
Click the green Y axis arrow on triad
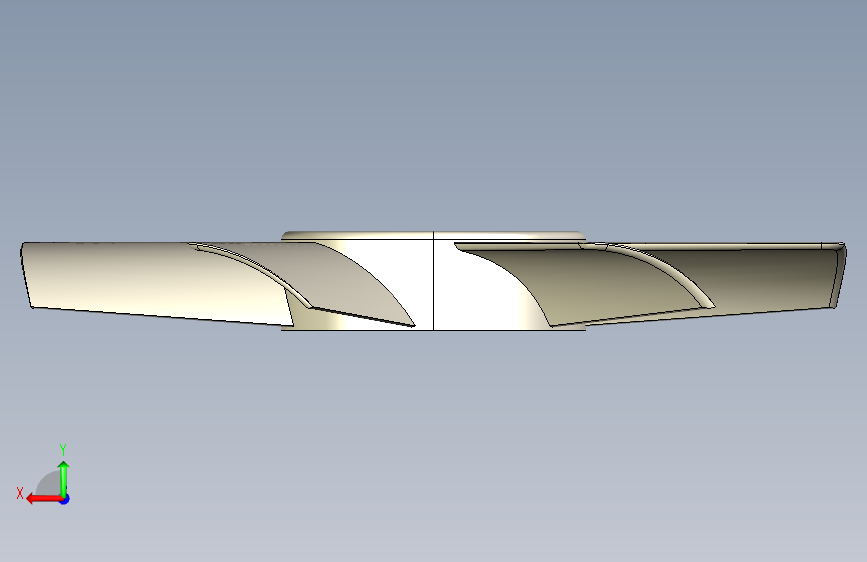point(64,478)
